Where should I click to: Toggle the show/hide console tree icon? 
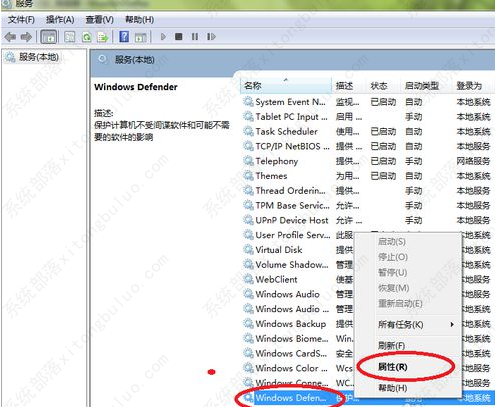pyautogui.click(x=49, y=37)
